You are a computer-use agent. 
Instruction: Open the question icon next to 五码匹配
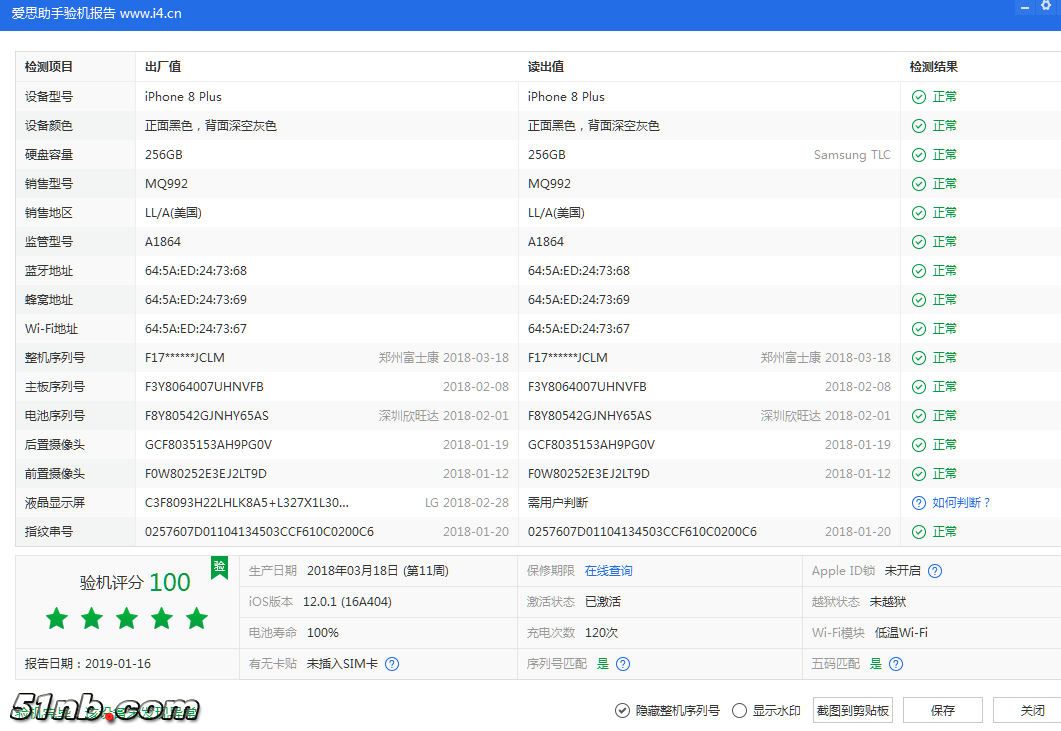tap(896, 663)
